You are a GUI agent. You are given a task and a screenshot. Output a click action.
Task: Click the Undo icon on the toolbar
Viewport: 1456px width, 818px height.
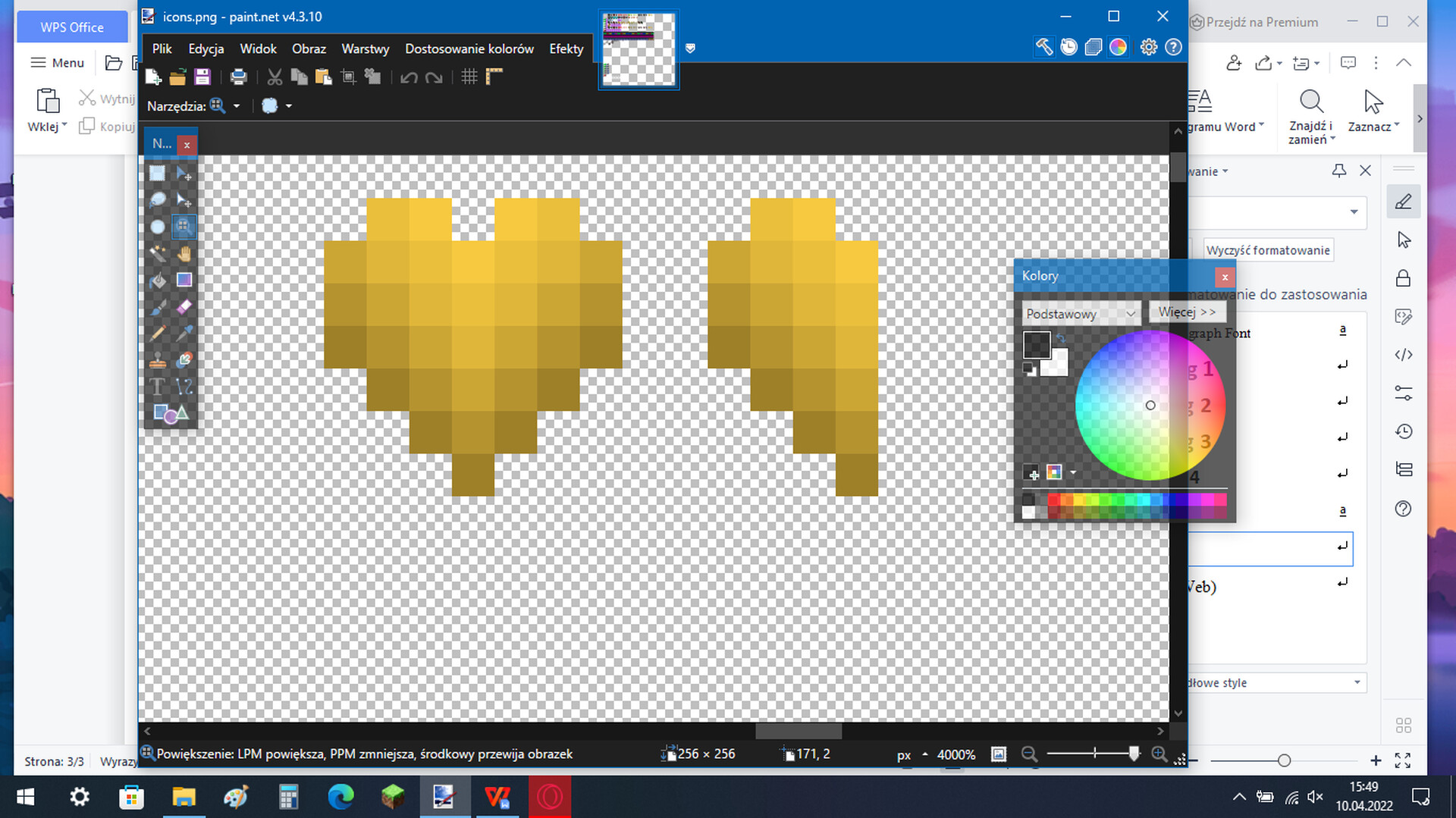(x=409, y=77)
